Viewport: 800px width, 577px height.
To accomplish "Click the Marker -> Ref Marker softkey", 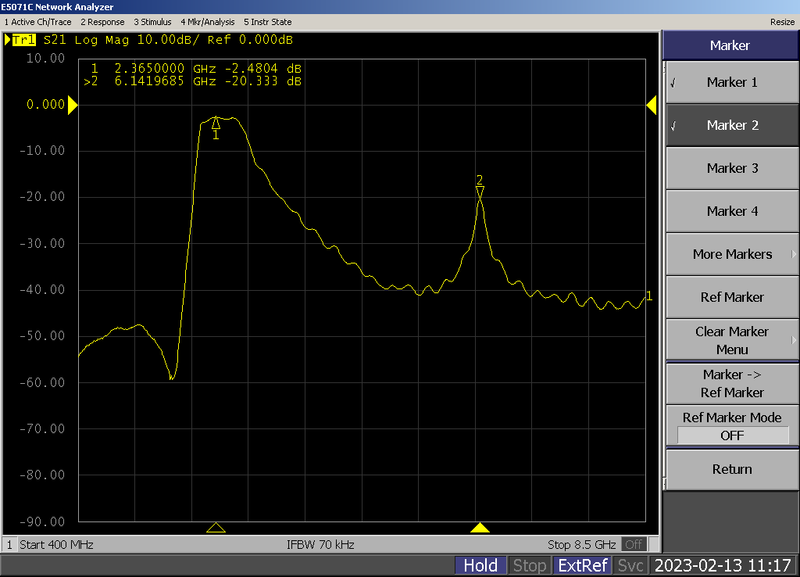I will tap(732, 383).
